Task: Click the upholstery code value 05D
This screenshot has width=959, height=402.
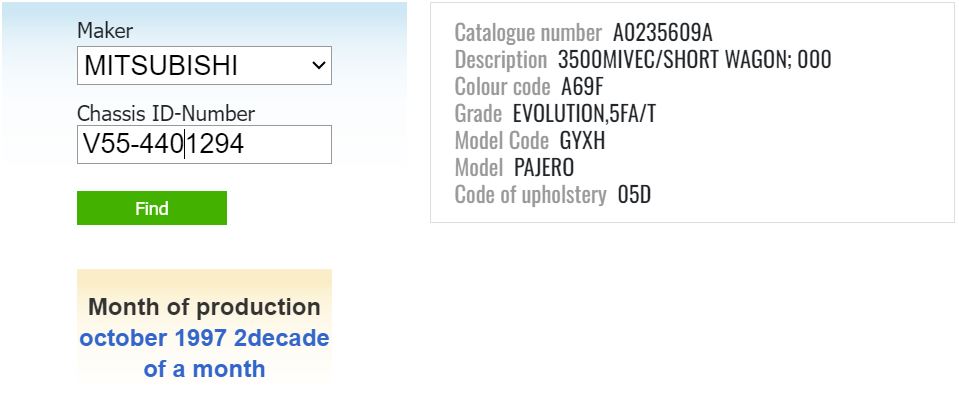Action: [634, 194]
